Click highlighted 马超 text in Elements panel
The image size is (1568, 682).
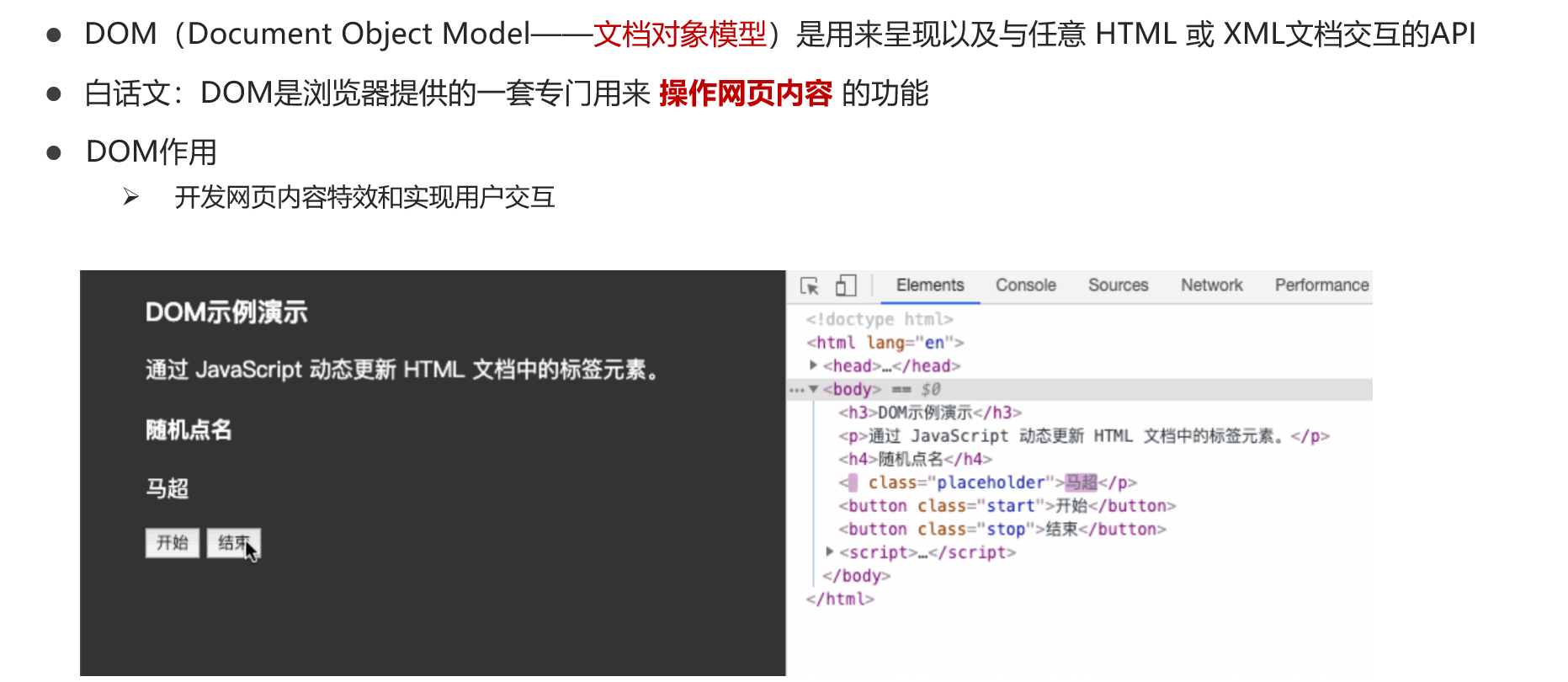click(1081, 482)
